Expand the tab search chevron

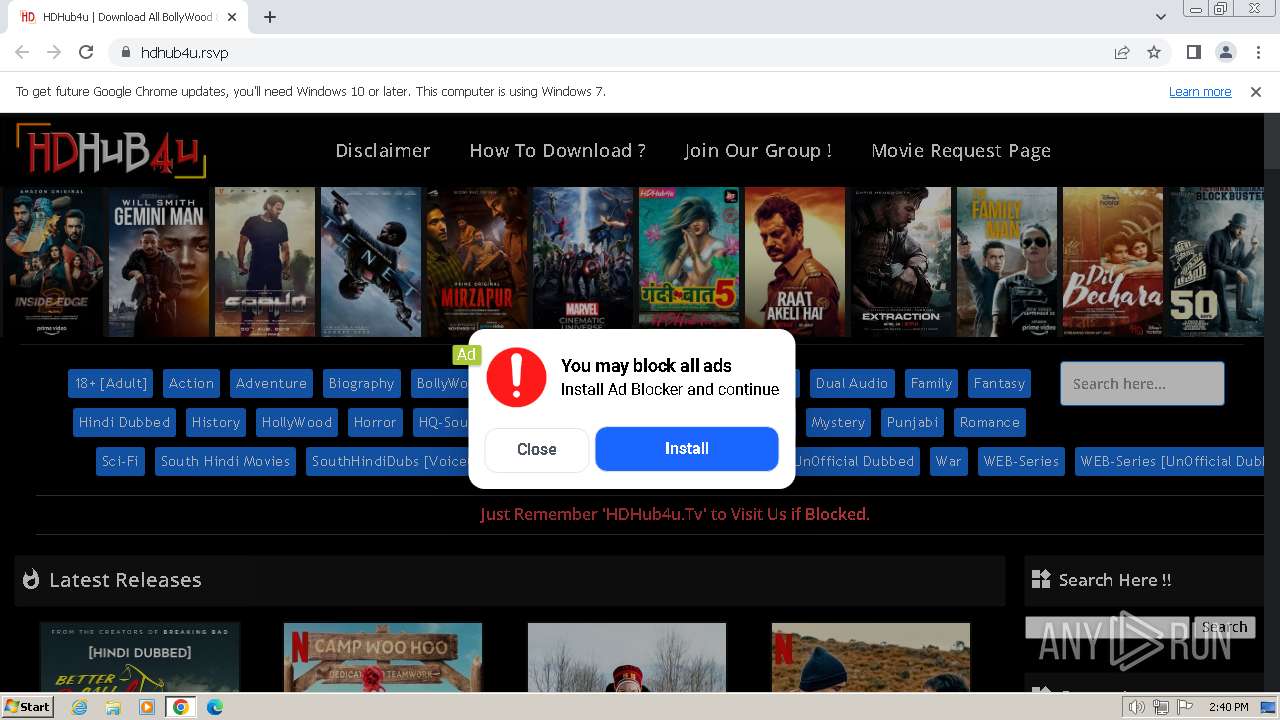pyautogui.click(x=1160, y=17)
